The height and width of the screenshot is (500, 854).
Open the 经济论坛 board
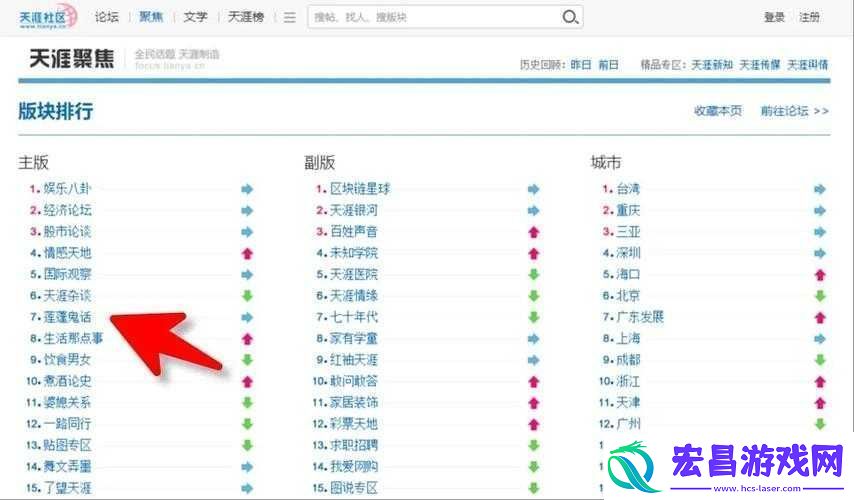click(68, 210)
